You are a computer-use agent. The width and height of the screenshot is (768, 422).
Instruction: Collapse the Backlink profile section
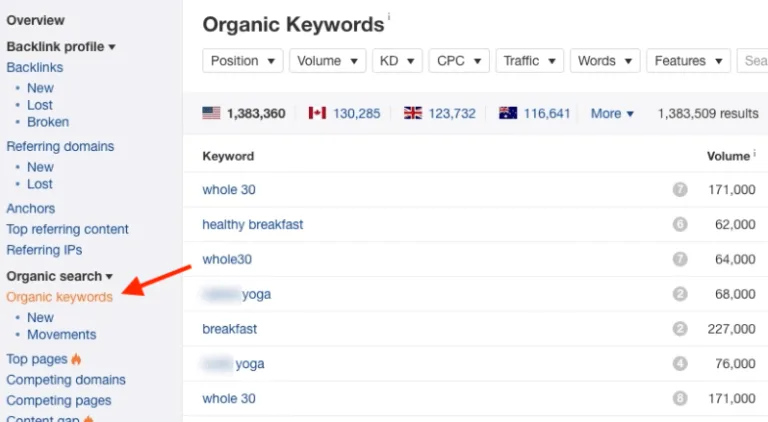click(61, 47)
